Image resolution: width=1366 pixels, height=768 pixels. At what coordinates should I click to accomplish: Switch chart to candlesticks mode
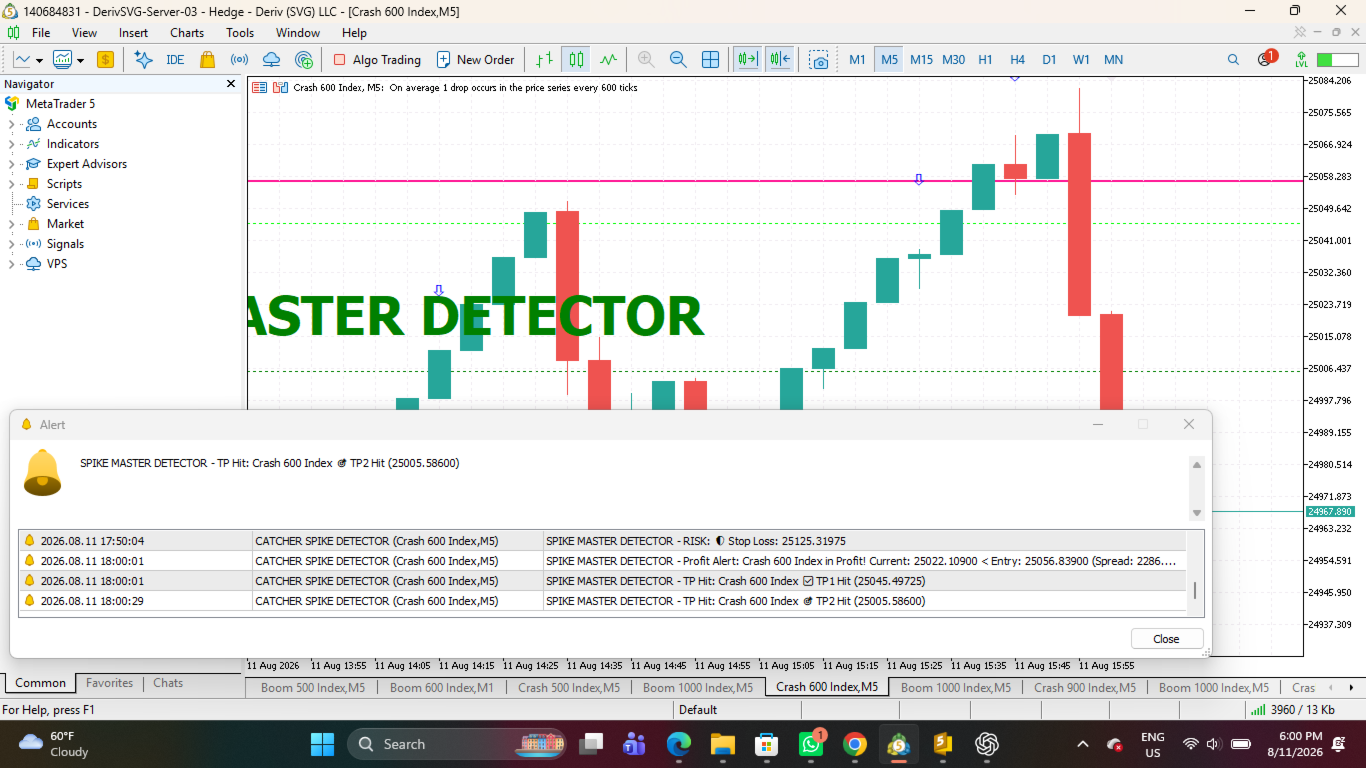tap(576, 60)
